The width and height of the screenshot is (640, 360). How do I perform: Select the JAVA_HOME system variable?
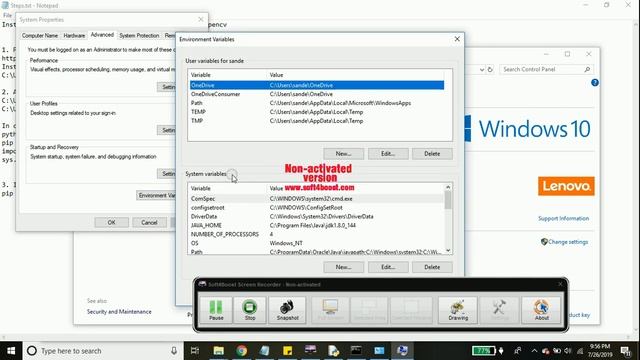coord(317,225)
